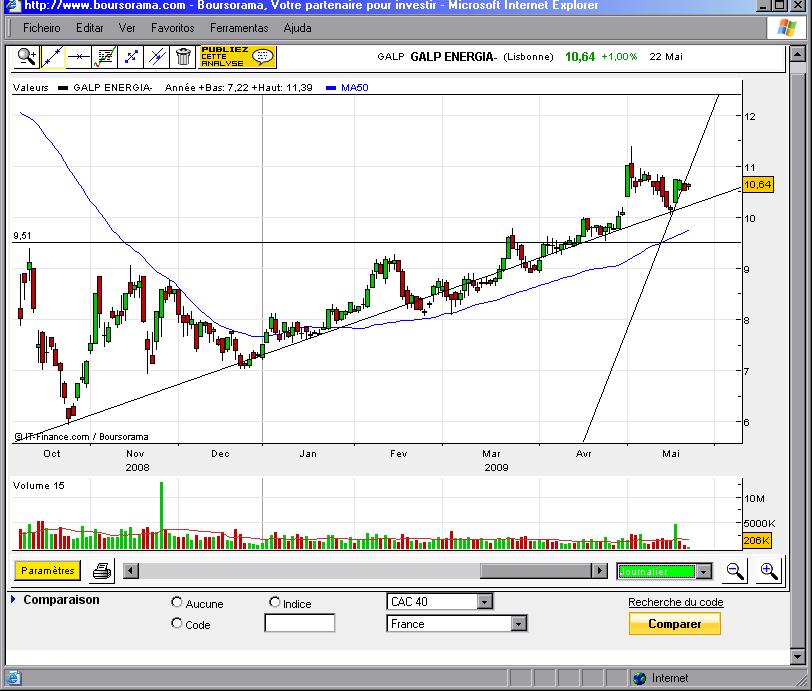Screen dimensions: 812x691
Task: Open the Ferramentas menu
Action: [239, 28]
